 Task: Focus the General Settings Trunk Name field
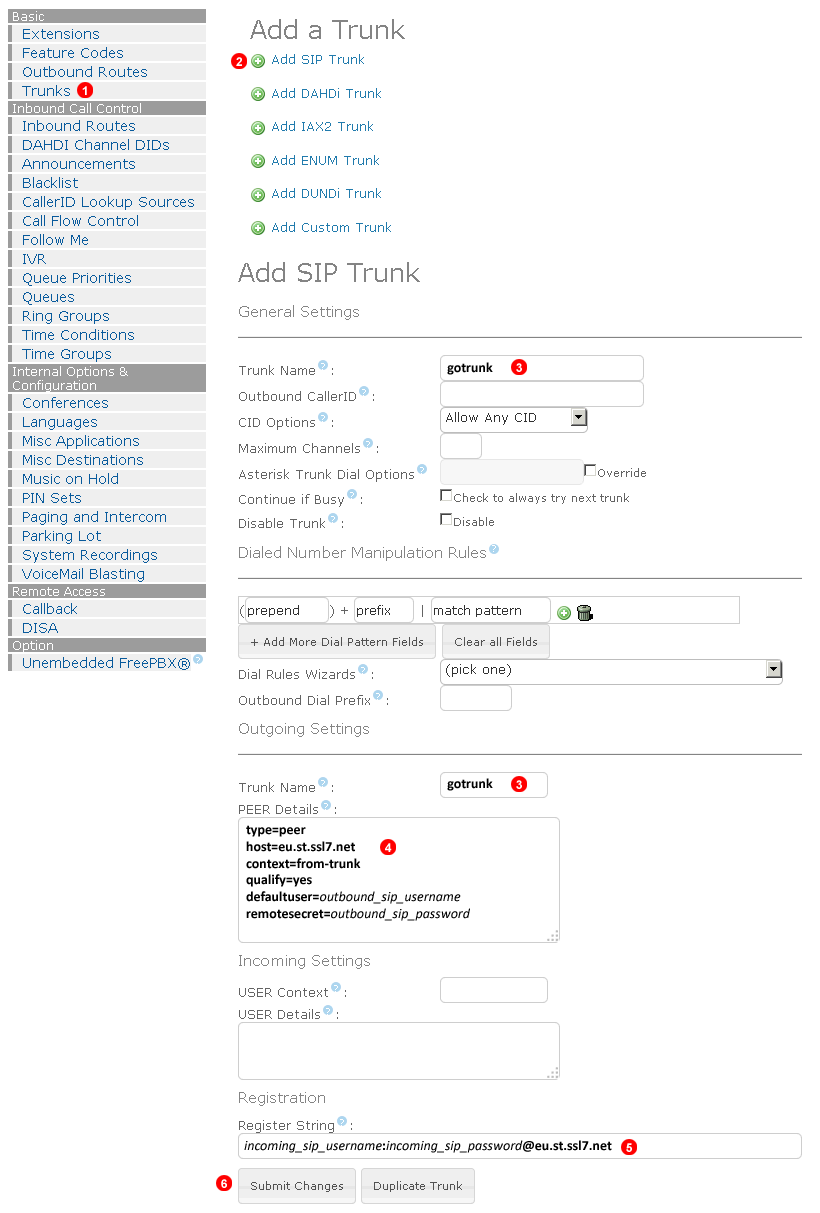point(542,368)
